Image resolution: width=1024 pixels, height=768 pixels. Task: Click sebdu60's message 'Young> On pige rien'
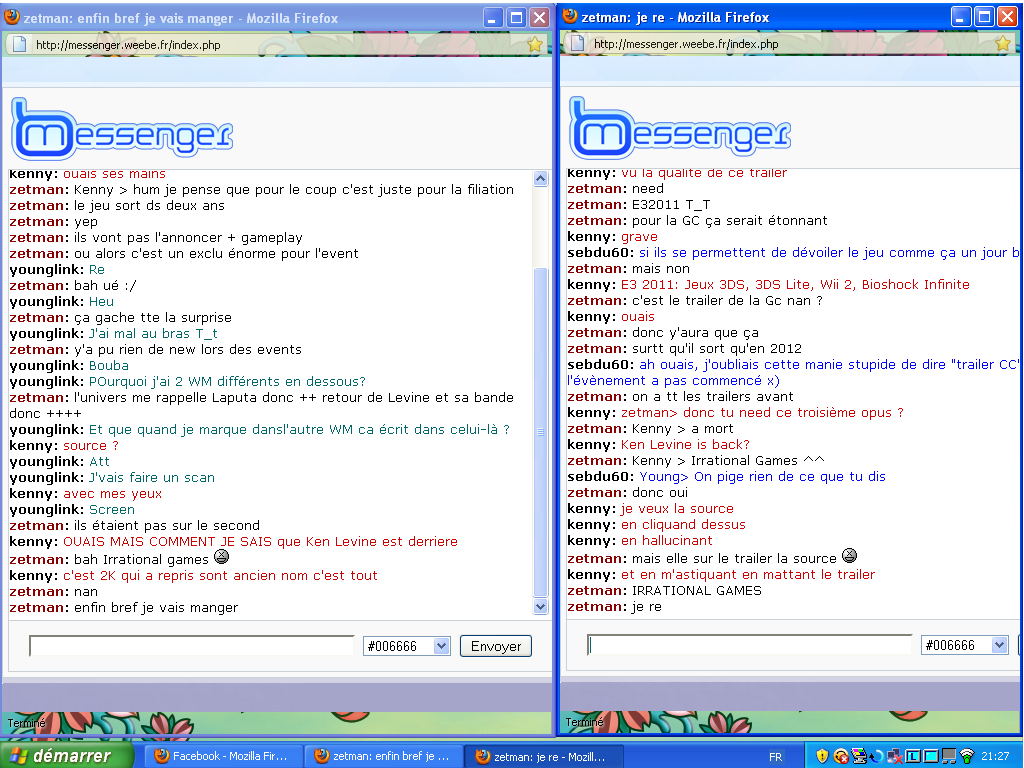pyautogui.click(x=762, y=476)
